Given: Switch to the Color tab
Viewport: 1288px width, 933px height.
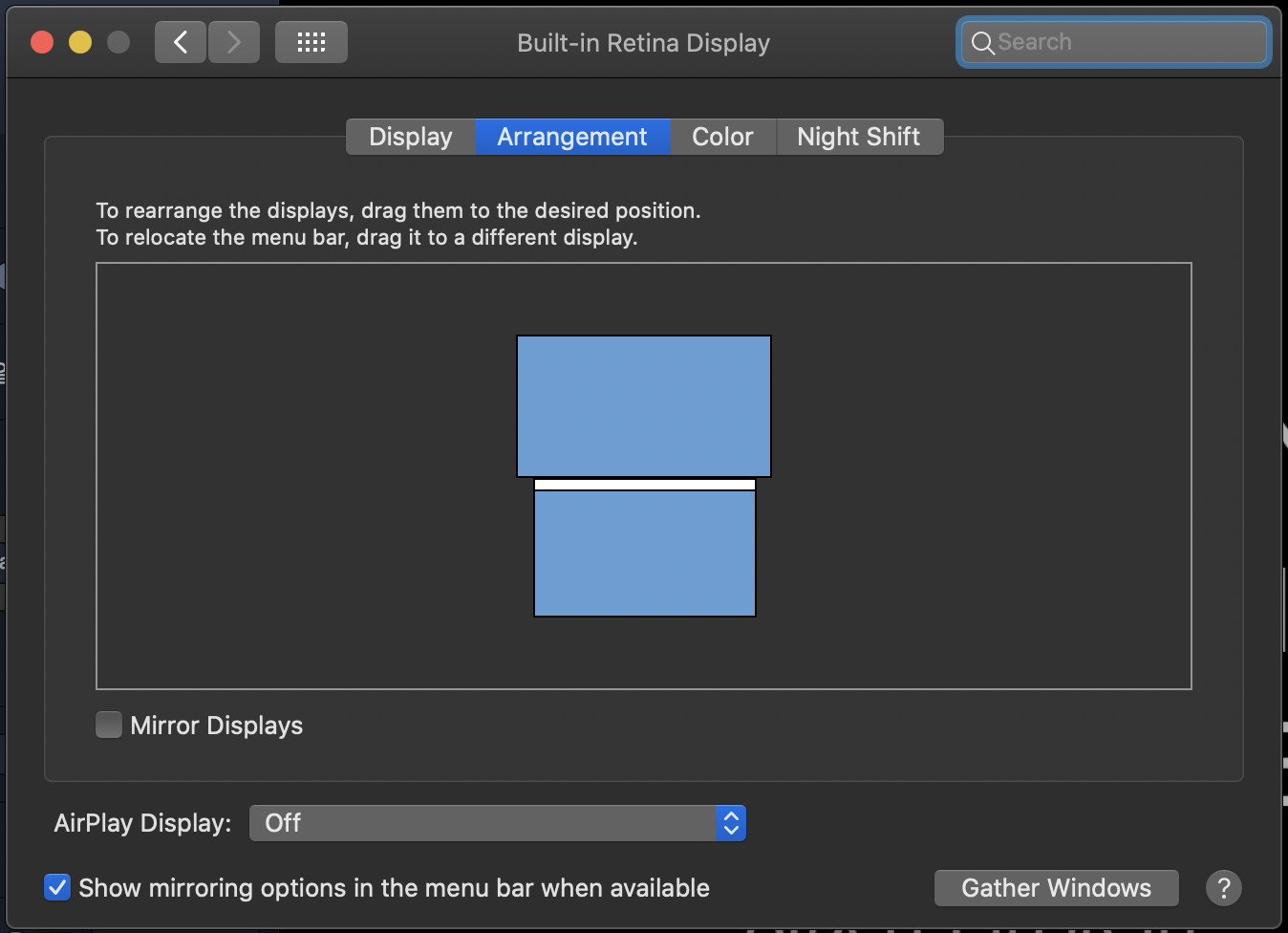Looking at the screenshot, I should [722, 136].
